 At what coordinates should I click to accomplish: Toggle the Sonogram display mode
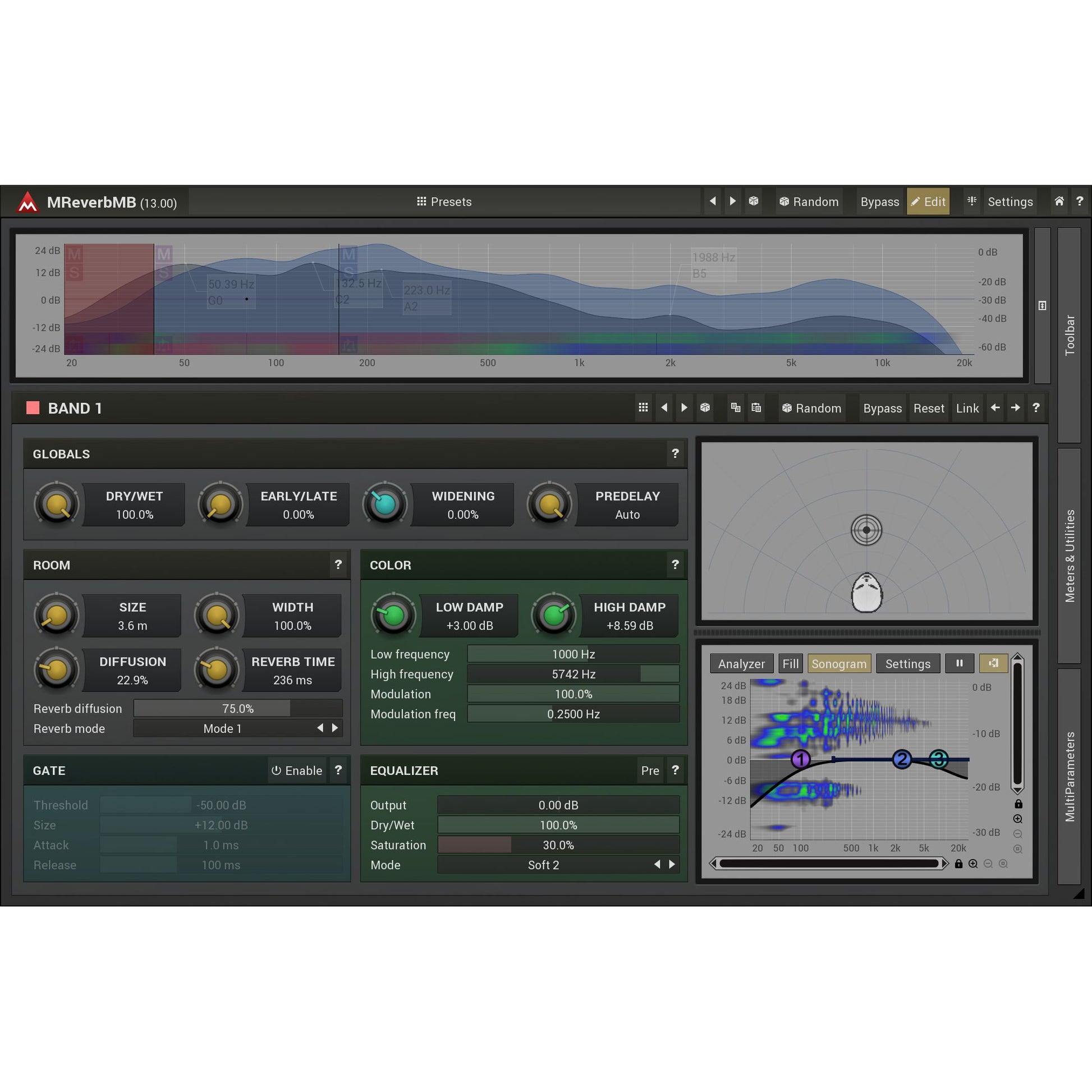[x=839, y=664]
